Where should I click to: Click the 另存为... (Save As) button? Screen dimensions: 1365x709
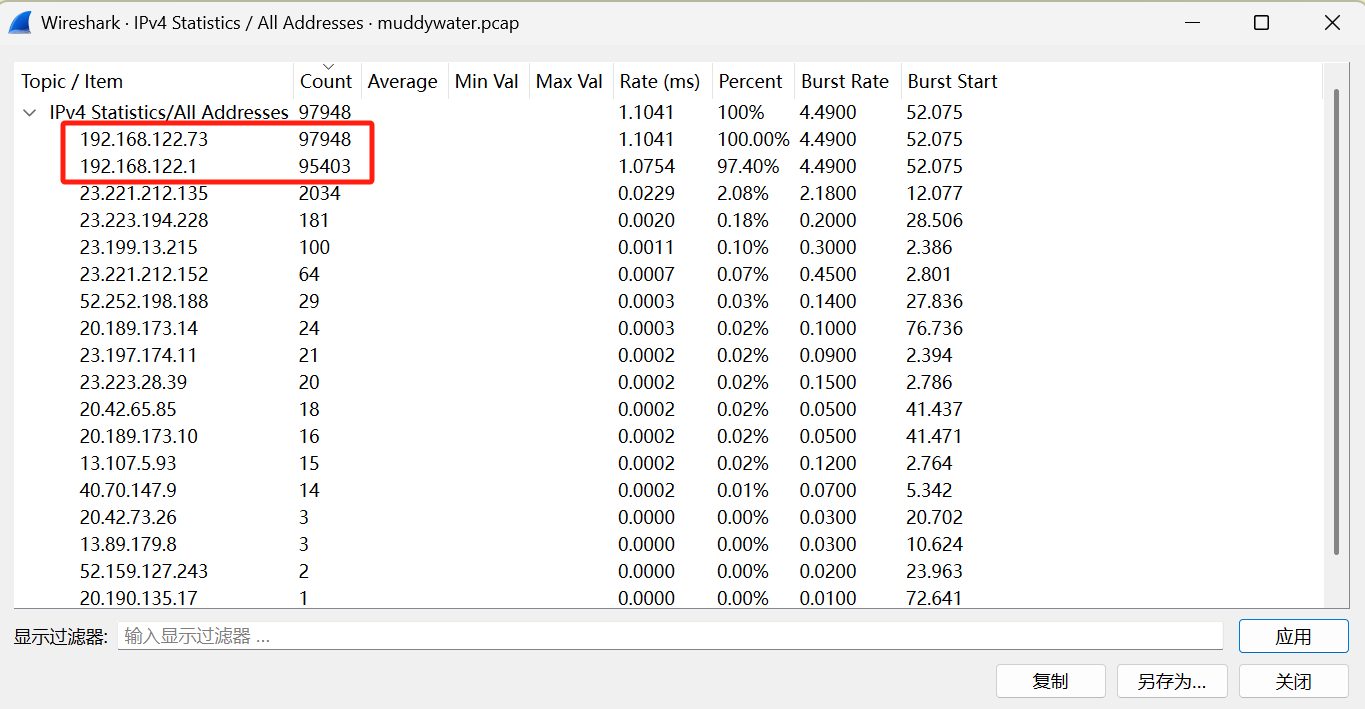(x=1172, y=681)
